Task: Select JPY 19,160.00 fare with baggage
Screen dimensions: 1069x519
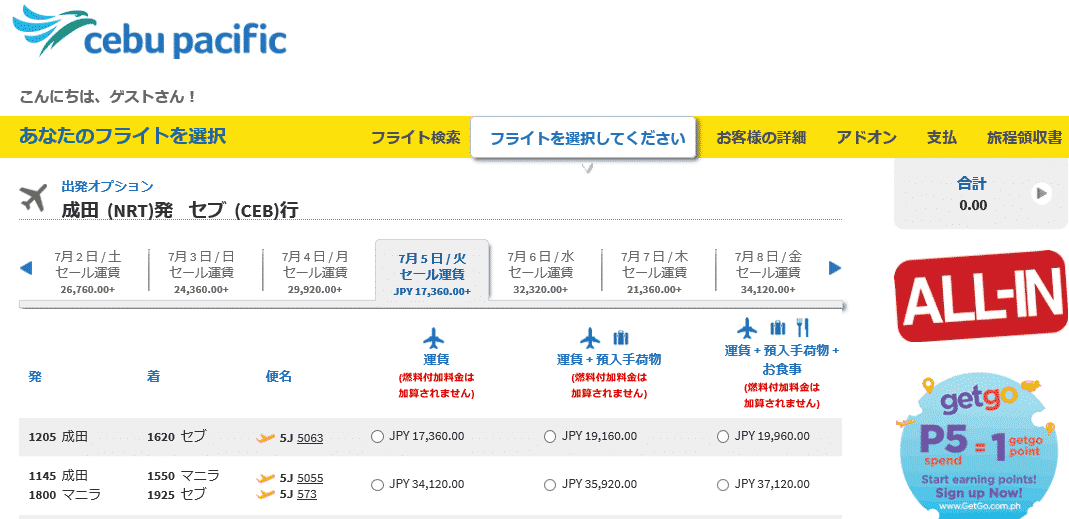Action: (550, 437)
